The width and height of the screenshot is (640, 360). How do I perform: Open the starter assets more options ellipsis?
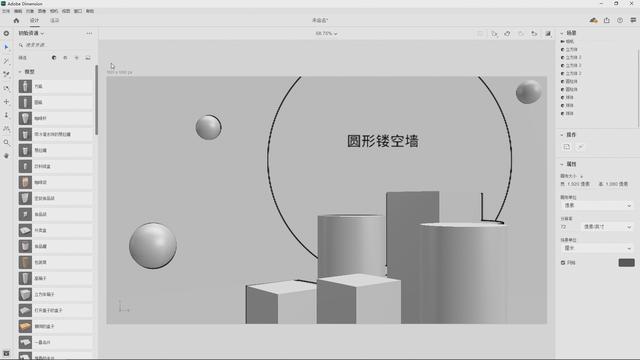click(x=89, y=33)
